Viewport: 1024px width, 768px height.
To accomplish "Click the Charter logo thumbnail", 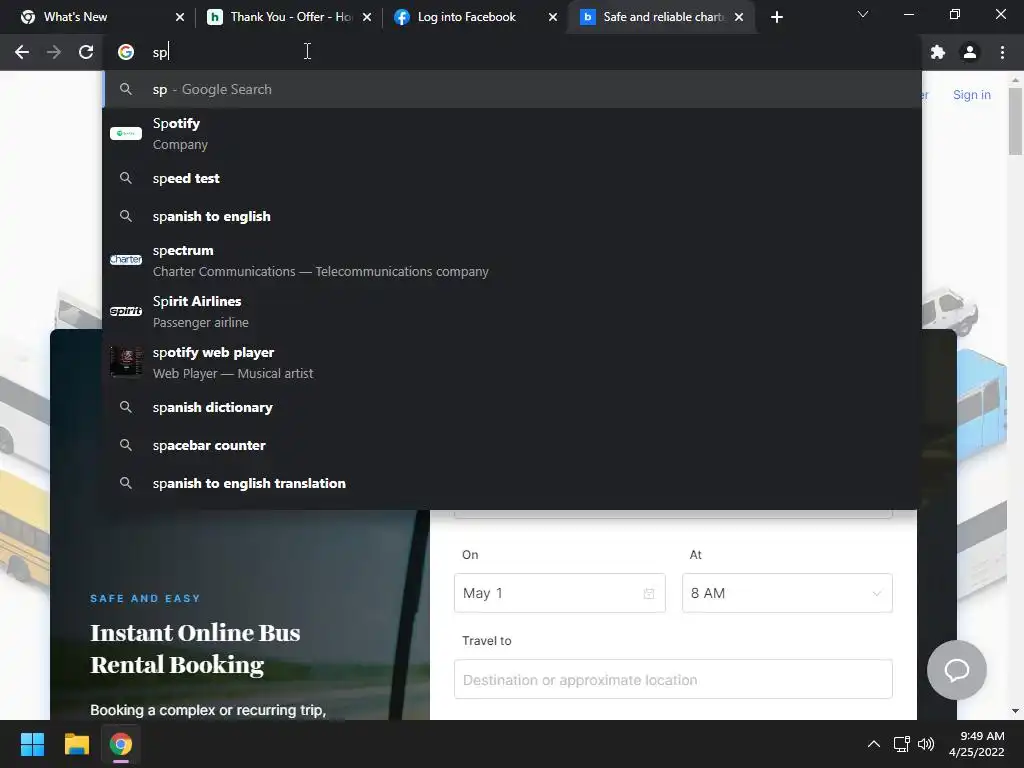I will 126,260.
